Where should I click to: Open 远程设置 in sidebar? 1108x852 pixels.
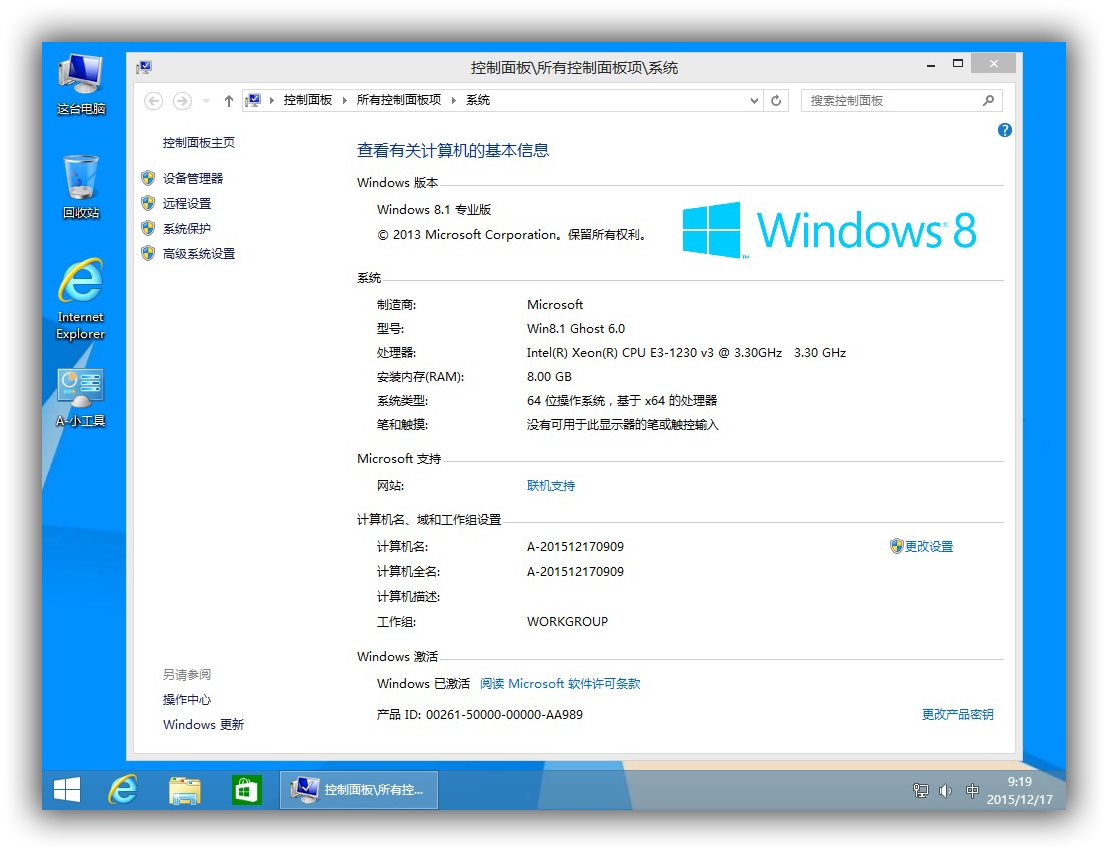(x=187, y=204)
